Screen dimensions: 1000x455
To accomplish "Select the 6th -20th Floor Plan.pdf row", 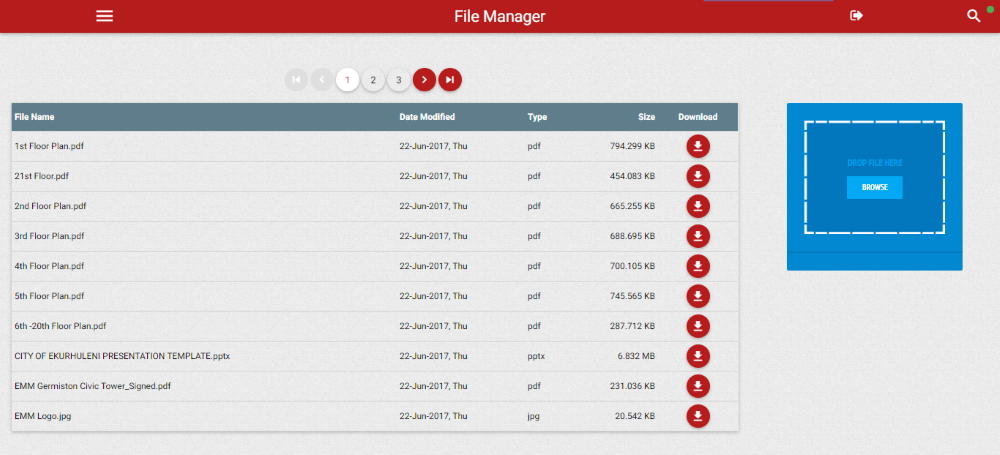I will [x=60, y=326].
